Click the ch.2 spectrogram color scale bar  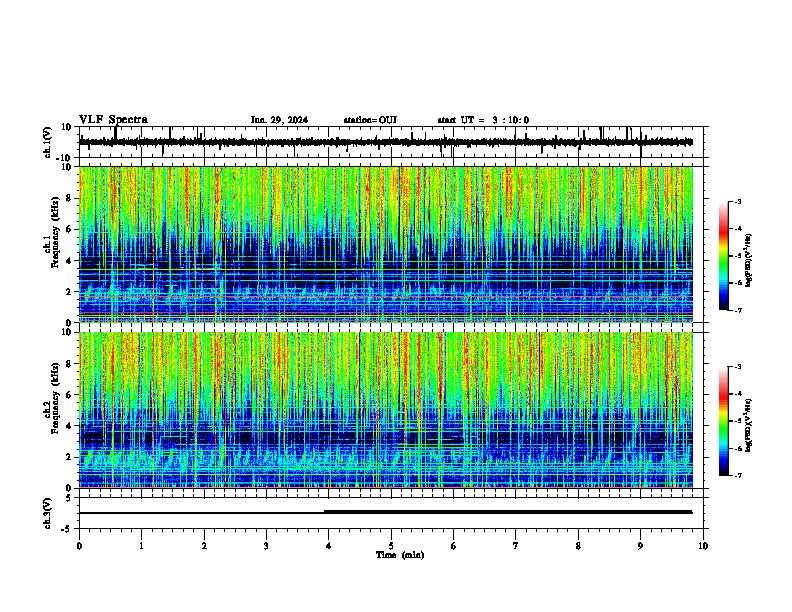[723, 421]
